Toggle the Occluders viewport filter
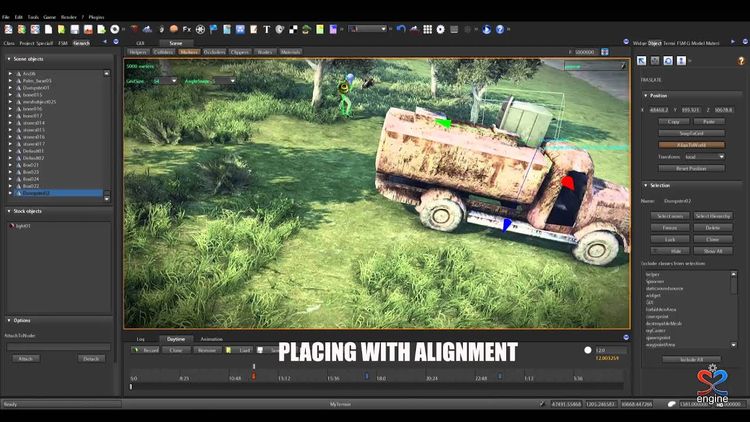The height and width of the screenshot is (422, 750). (214, 52)
